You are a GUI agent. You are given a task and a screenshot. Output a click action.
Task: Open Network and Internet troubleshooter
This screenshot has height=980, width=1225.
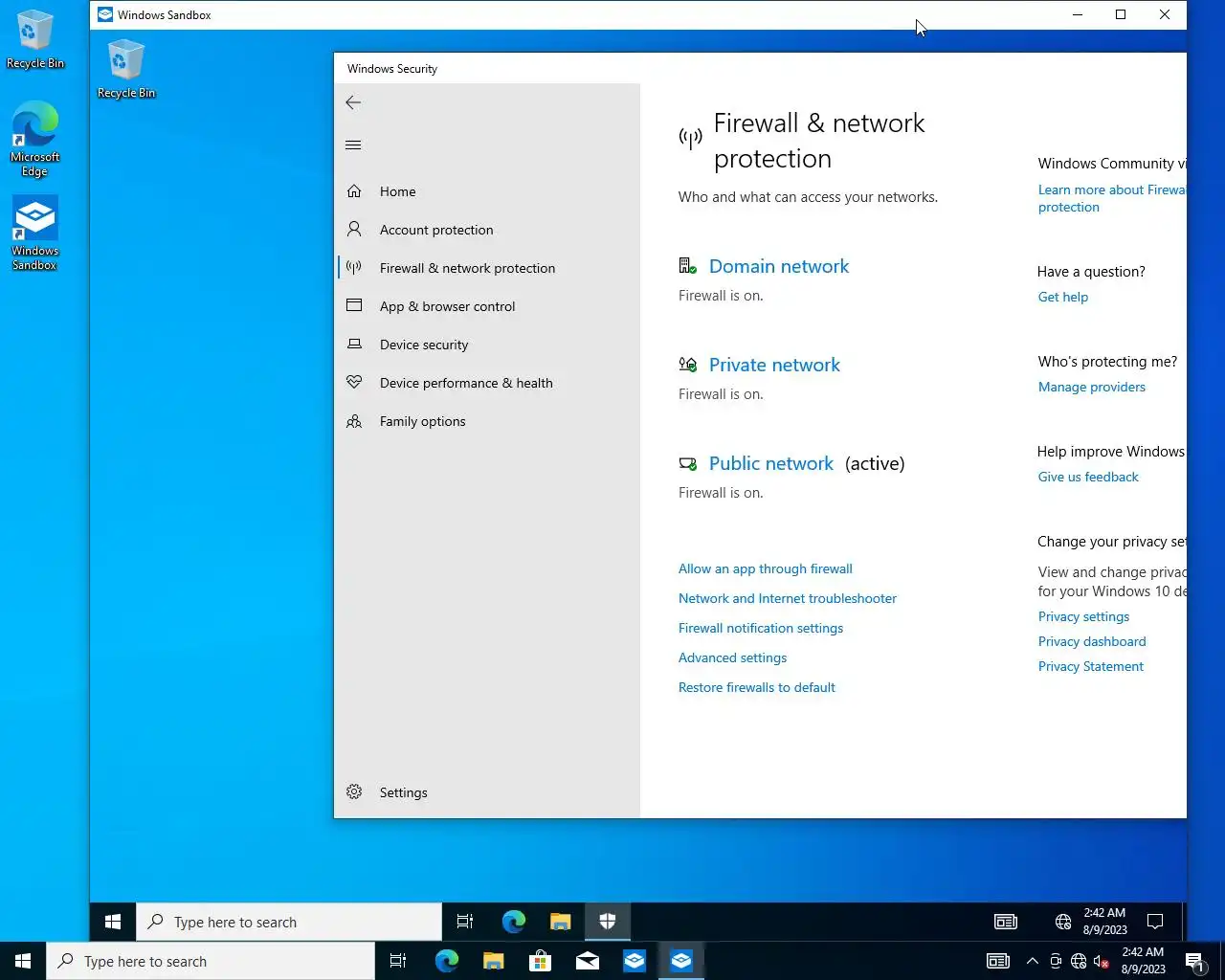click(788, 598)
